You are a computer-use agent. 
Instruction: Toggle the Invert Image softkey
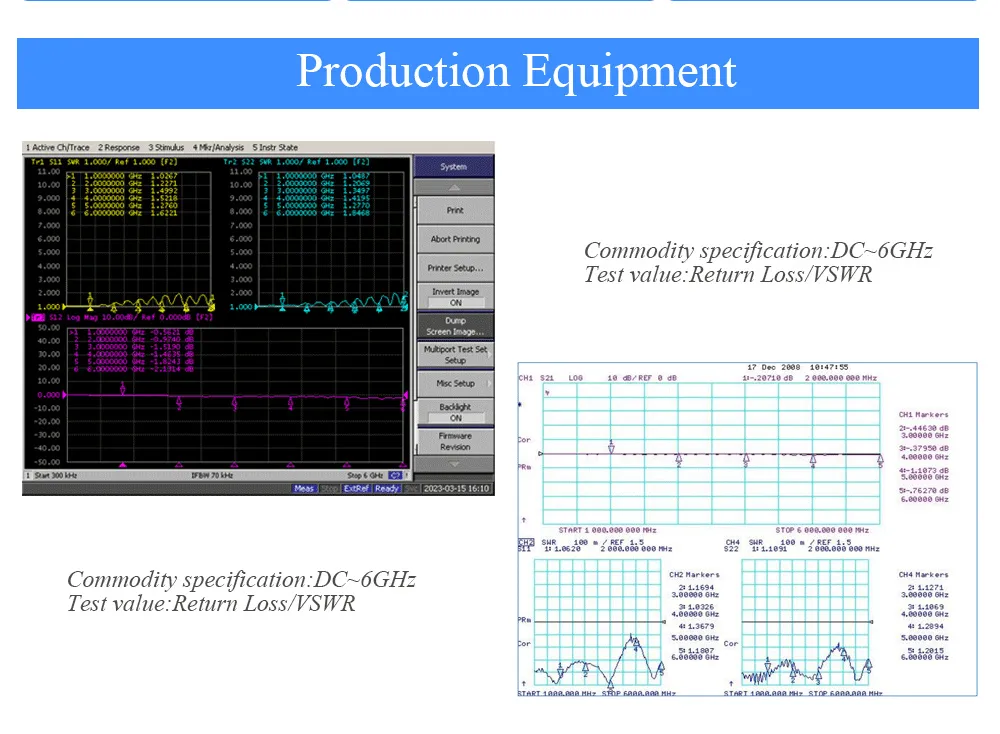coord(455,297)
